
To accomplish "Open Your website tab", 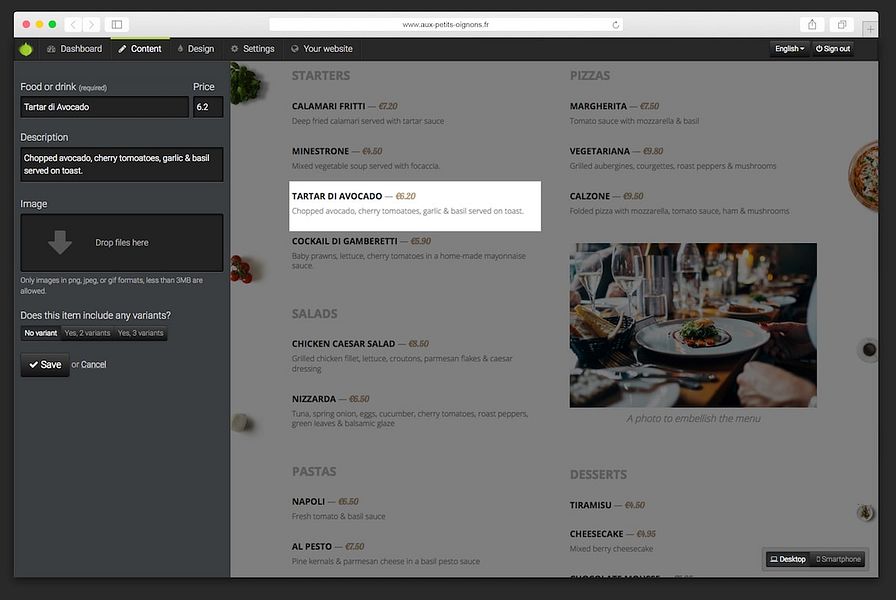I will [322, 49].
